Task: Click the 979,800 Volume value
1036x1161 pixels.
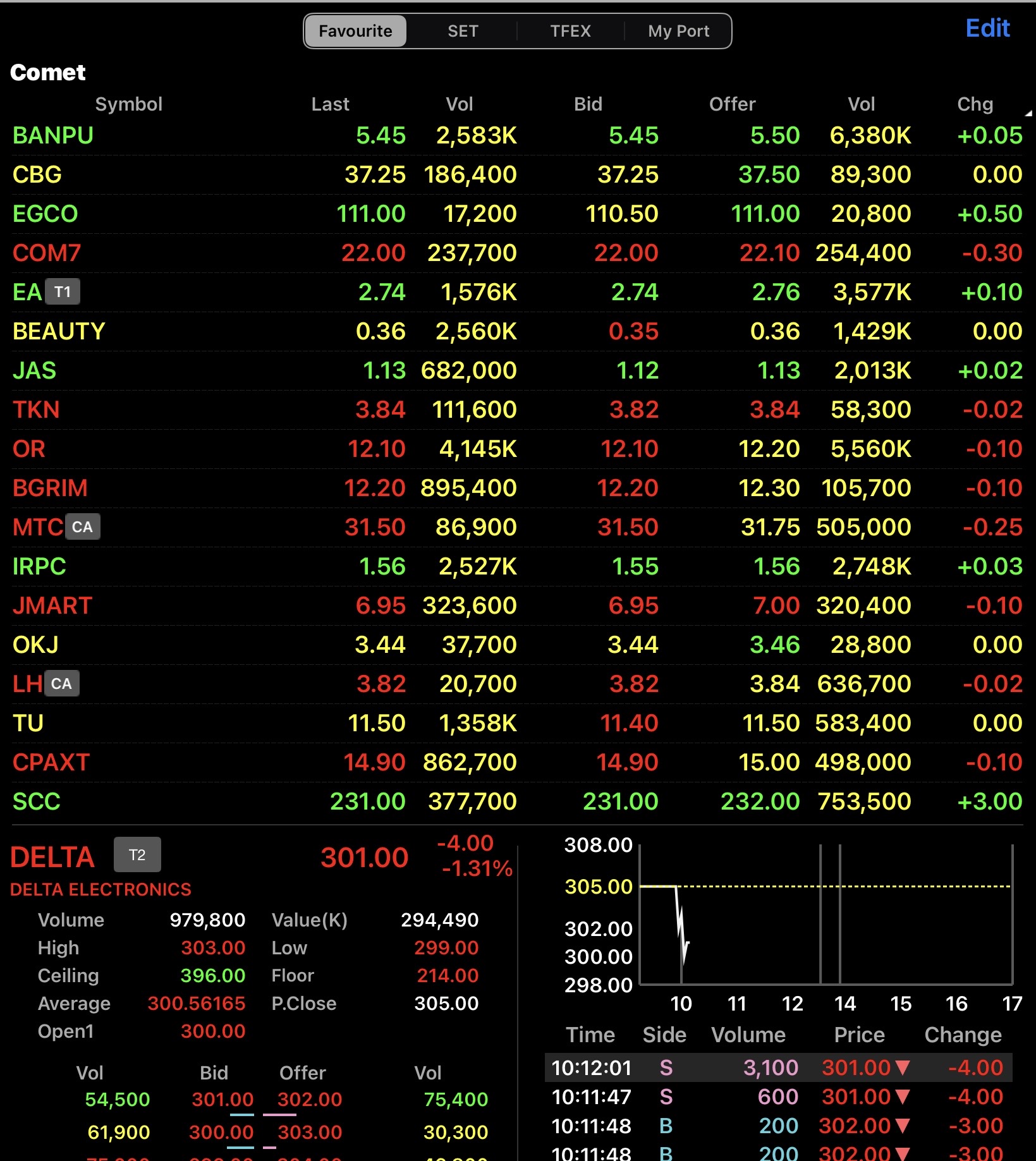Action: [x=207, y=920]
